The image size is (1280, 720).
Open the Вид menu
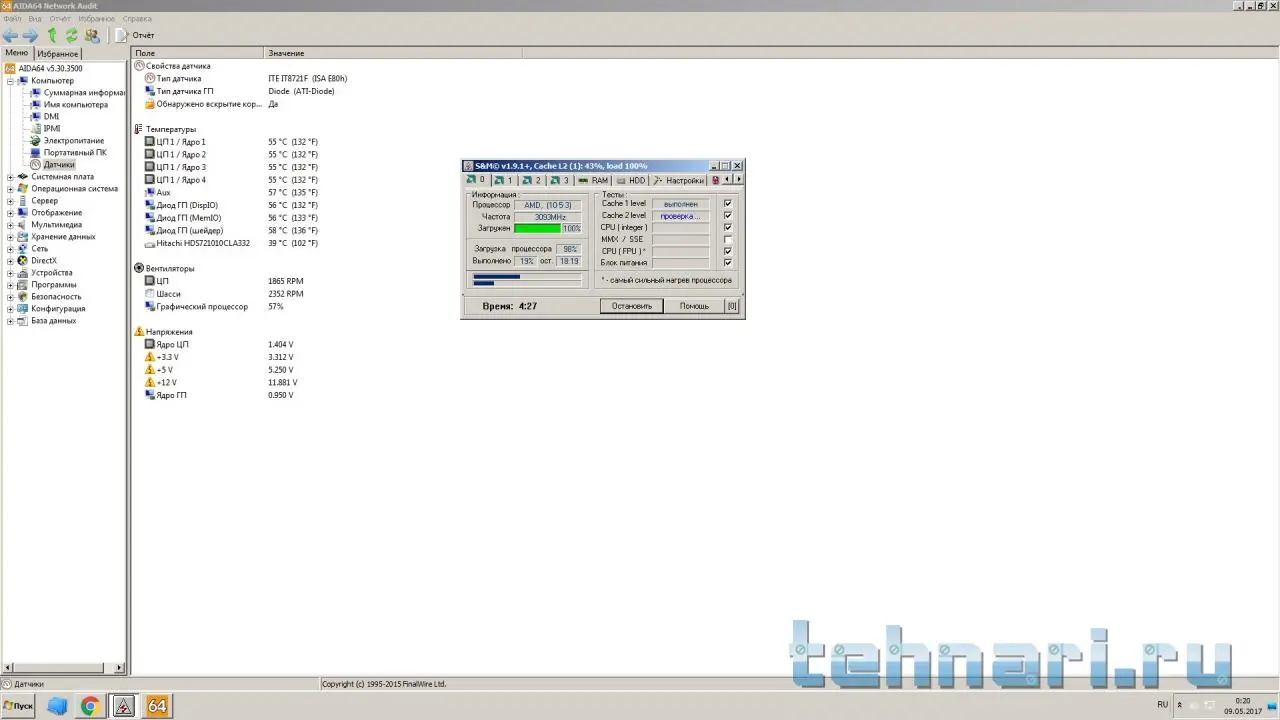point(35,18)
